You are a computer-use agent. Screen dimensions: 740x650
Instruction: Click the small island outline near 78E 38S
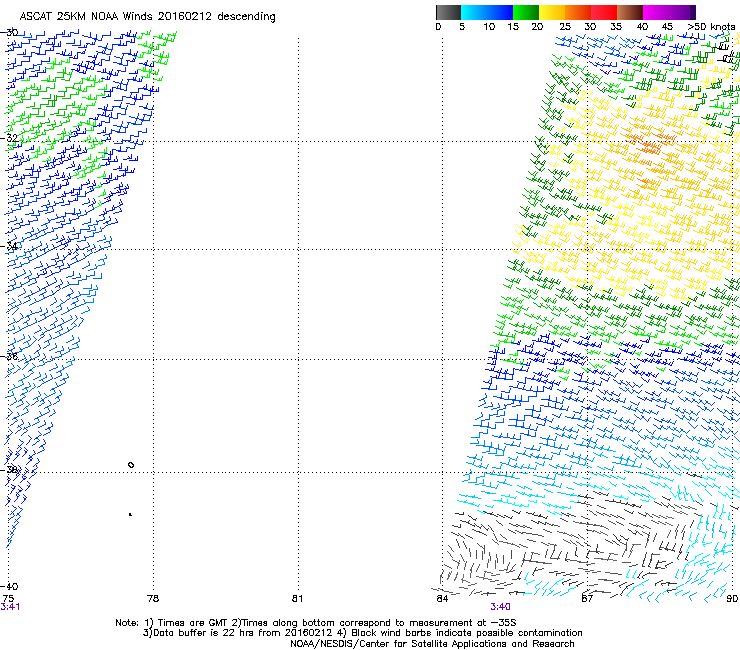click(x=131, y=465)
